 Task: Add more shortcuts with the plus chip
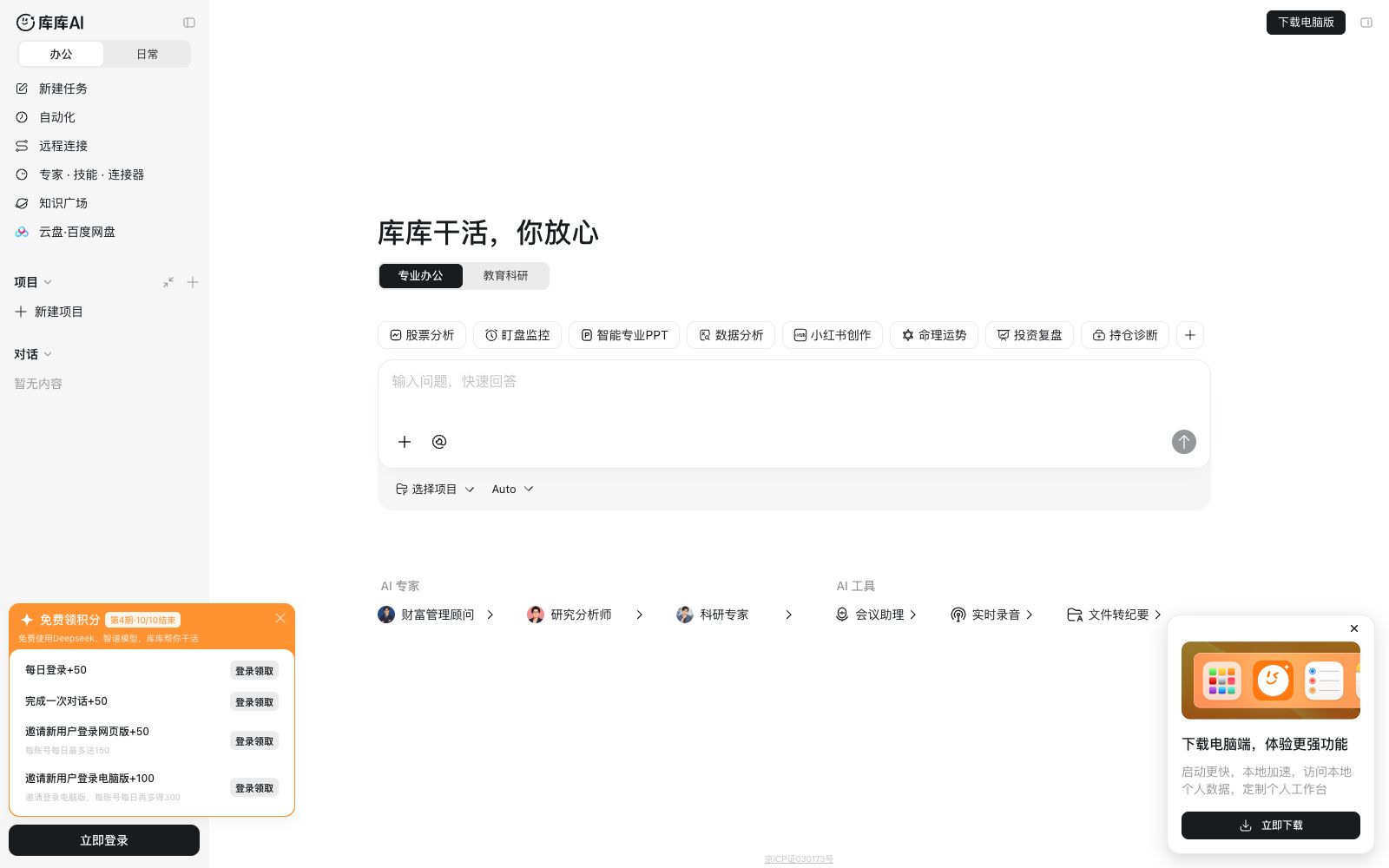click(1190, 335)
